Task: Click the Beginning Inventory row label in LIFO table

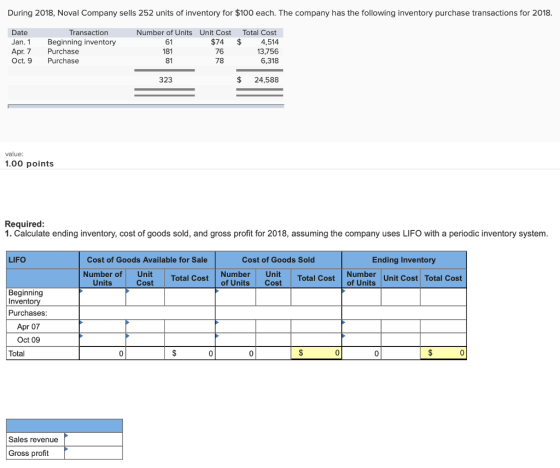Action: click(25, 297)
